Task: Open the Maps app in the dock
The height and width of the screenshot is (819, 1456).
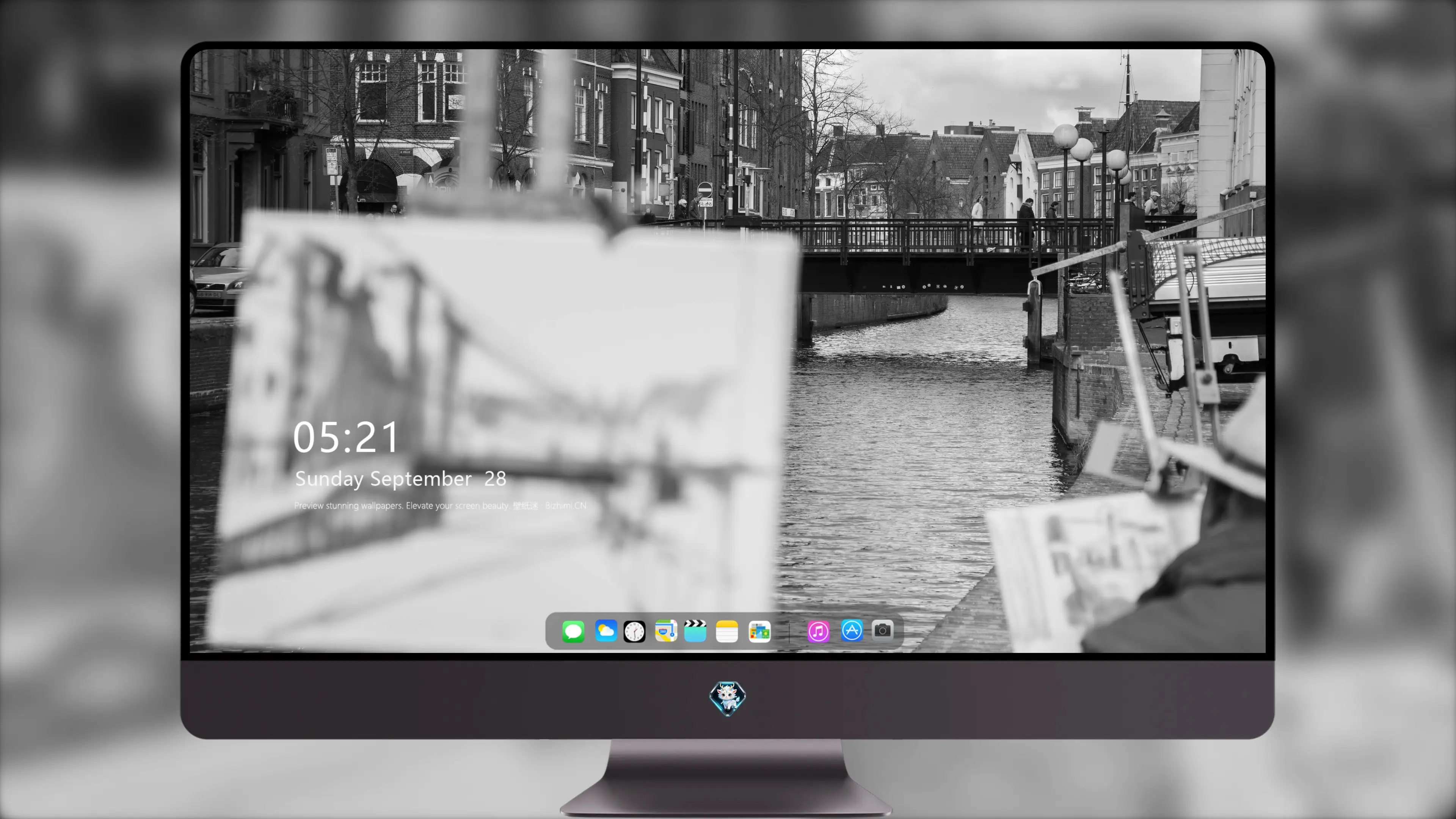Action: point(666,631)
